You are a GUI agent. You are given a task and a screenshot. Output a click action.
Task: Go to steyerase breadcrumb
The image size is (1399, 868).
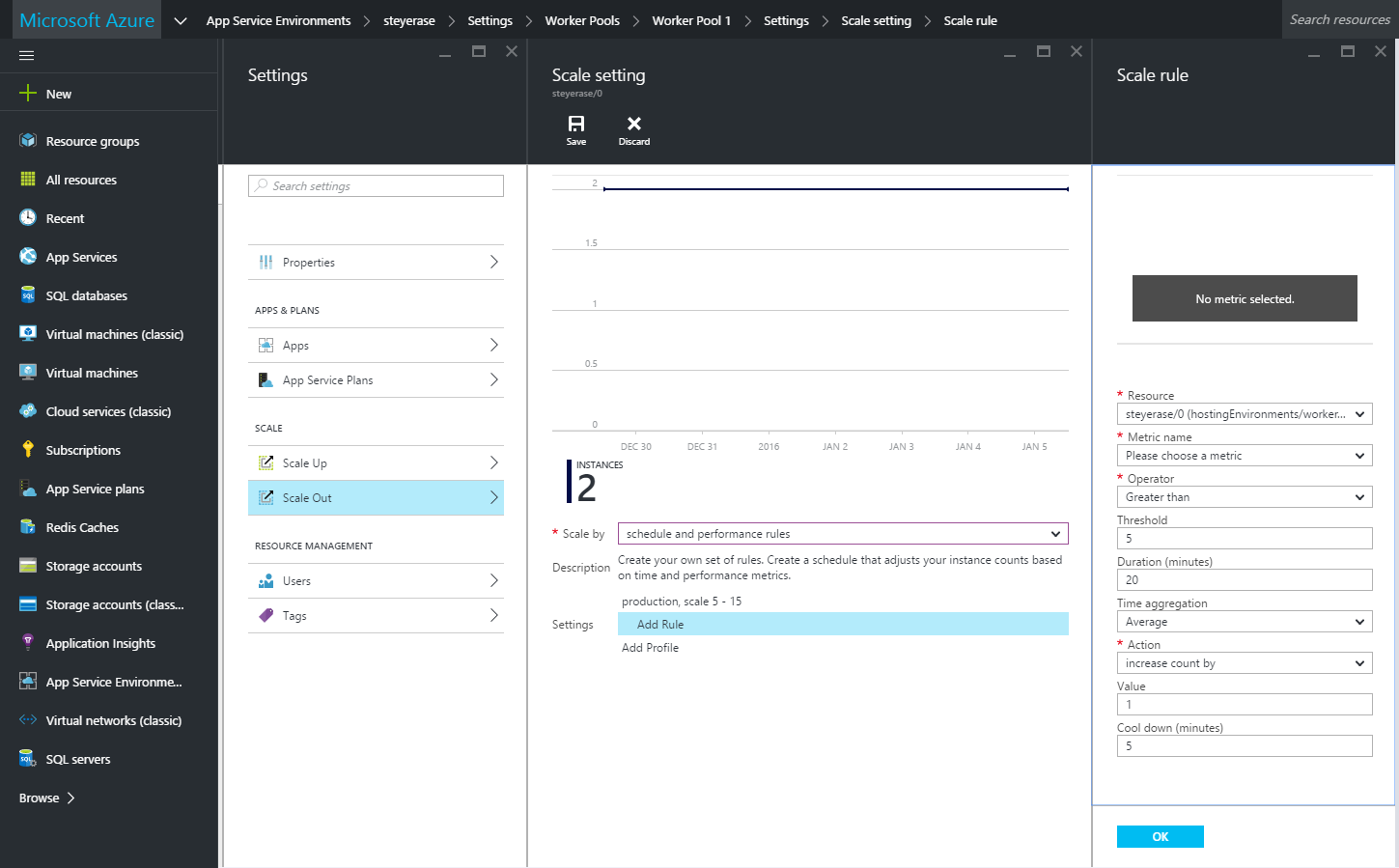coord(409,20)
